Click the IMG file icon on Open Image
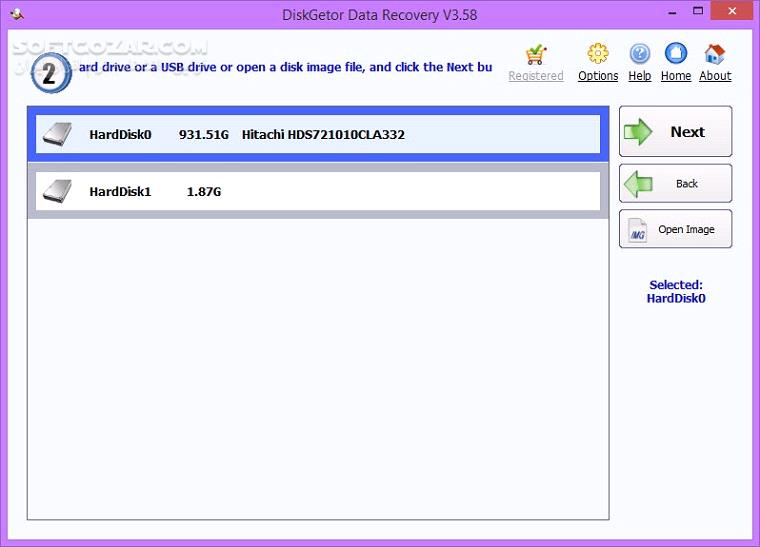760x547 pixels. [637, 230]
